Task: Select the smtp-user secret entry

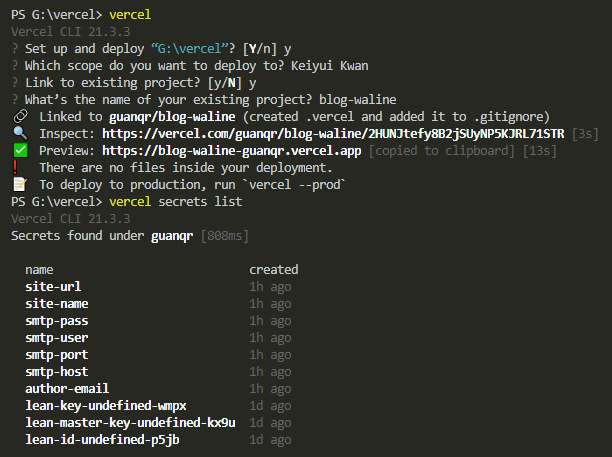Action: click(57, 338)
